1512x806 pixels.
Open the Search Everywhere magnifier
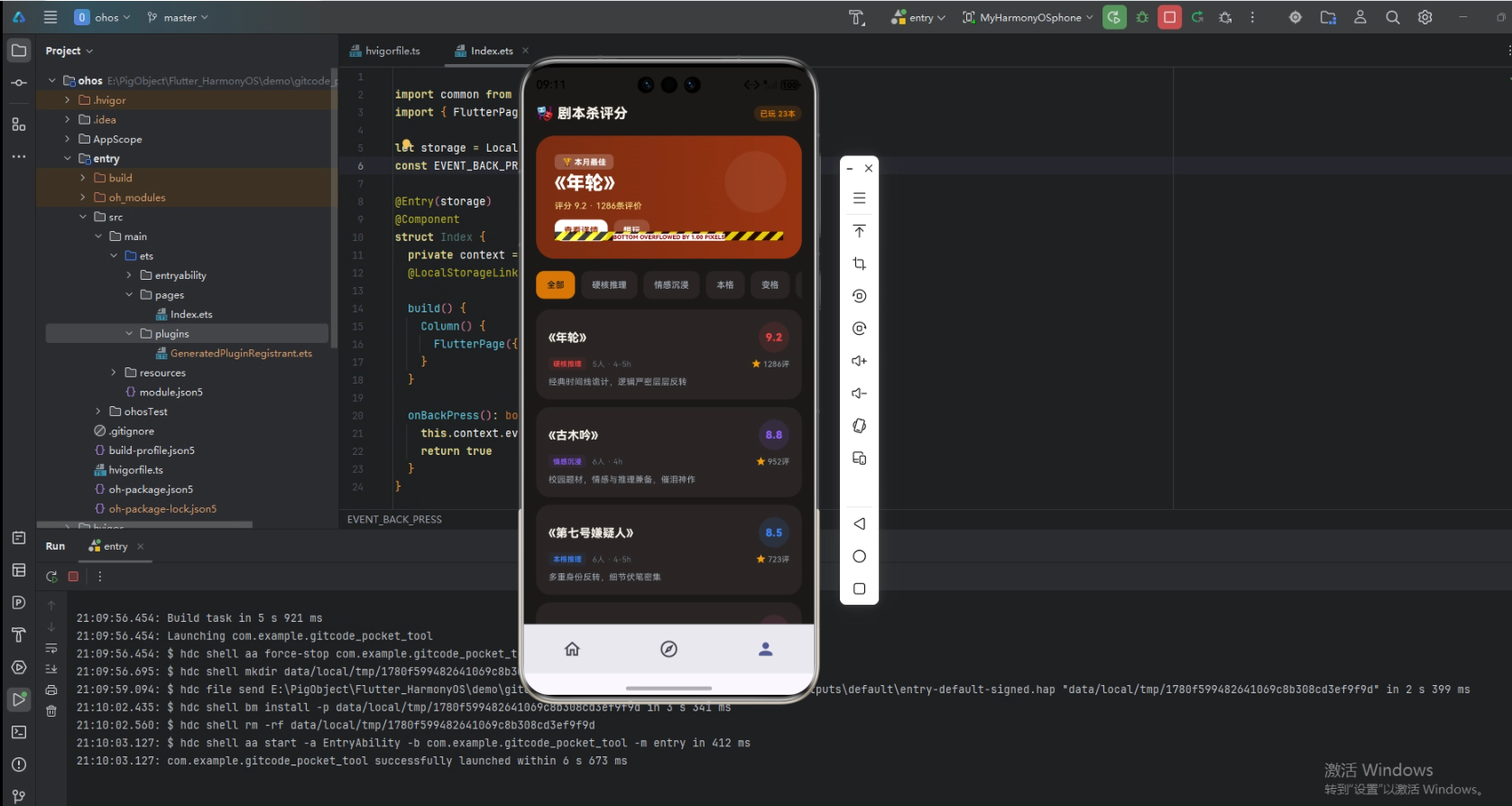1393,17
